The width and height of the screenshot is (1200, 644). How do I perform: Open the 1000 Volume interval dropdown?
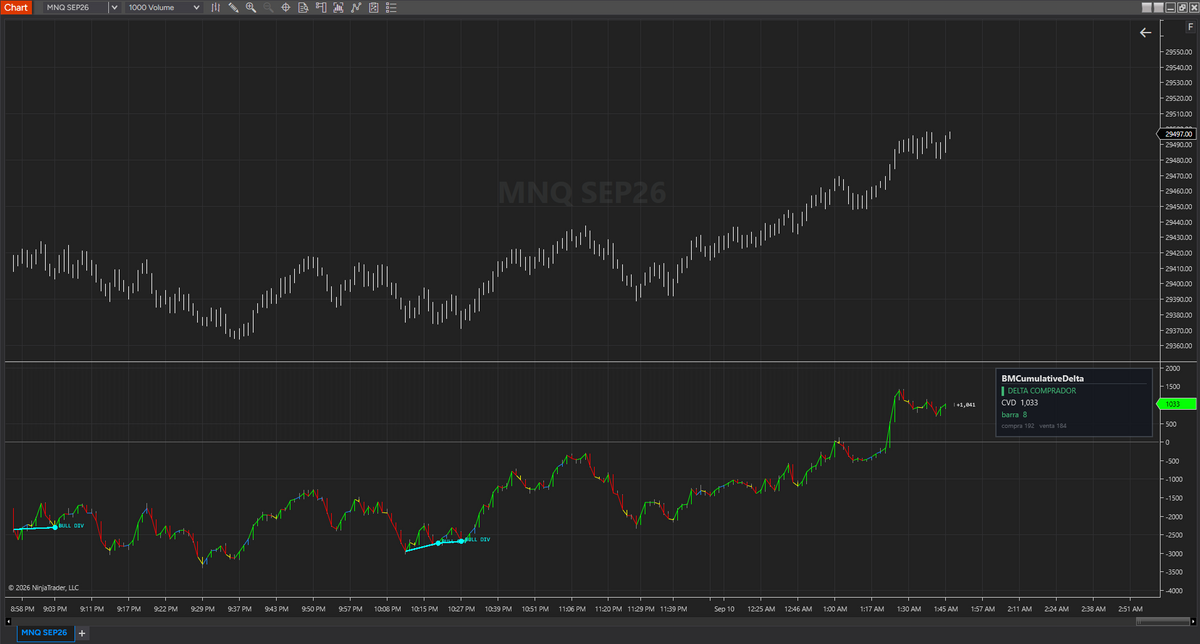(x=165, y=7)
